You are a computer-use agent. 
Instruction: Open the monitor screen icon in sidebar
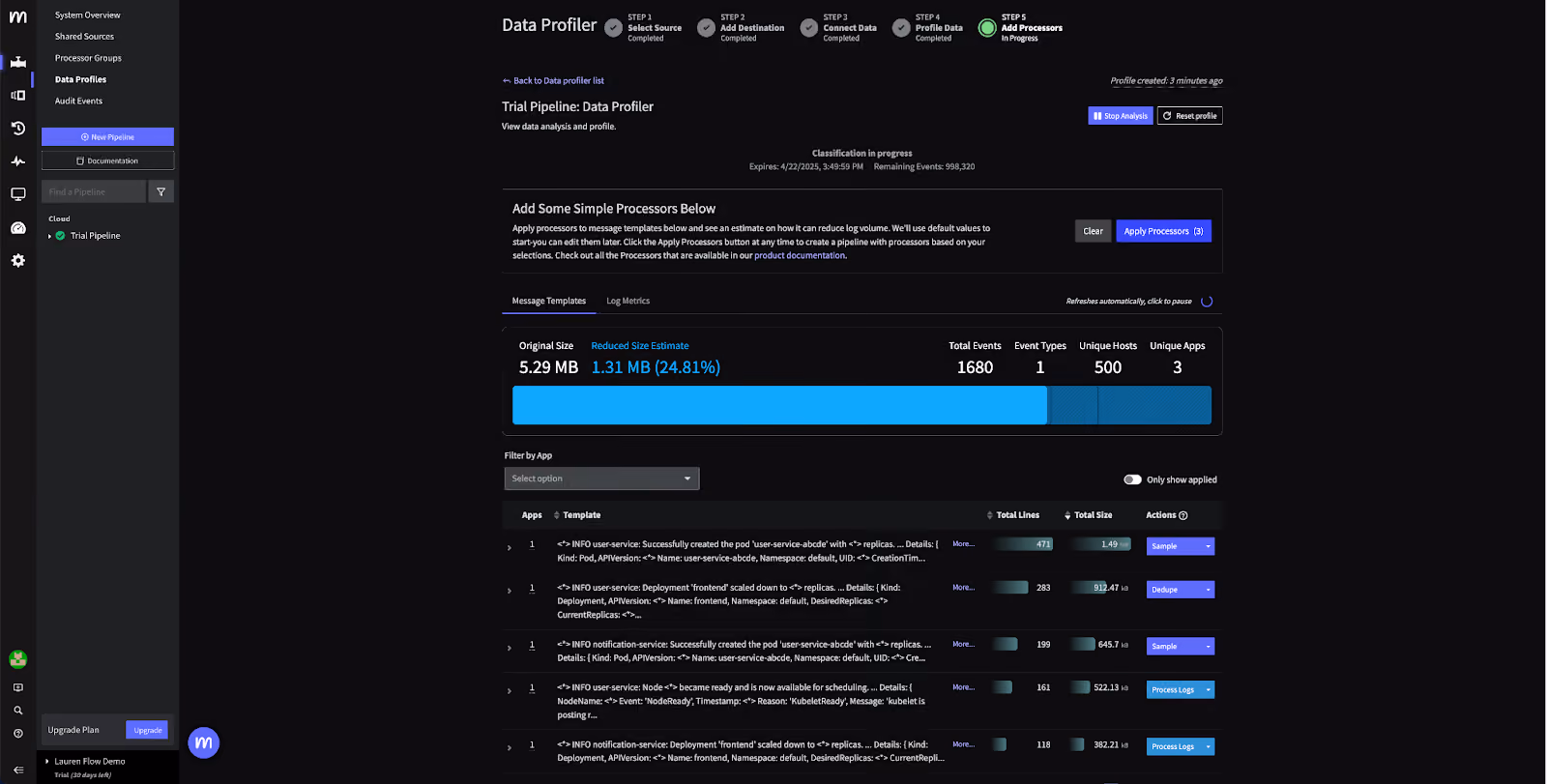pos(18,194)
